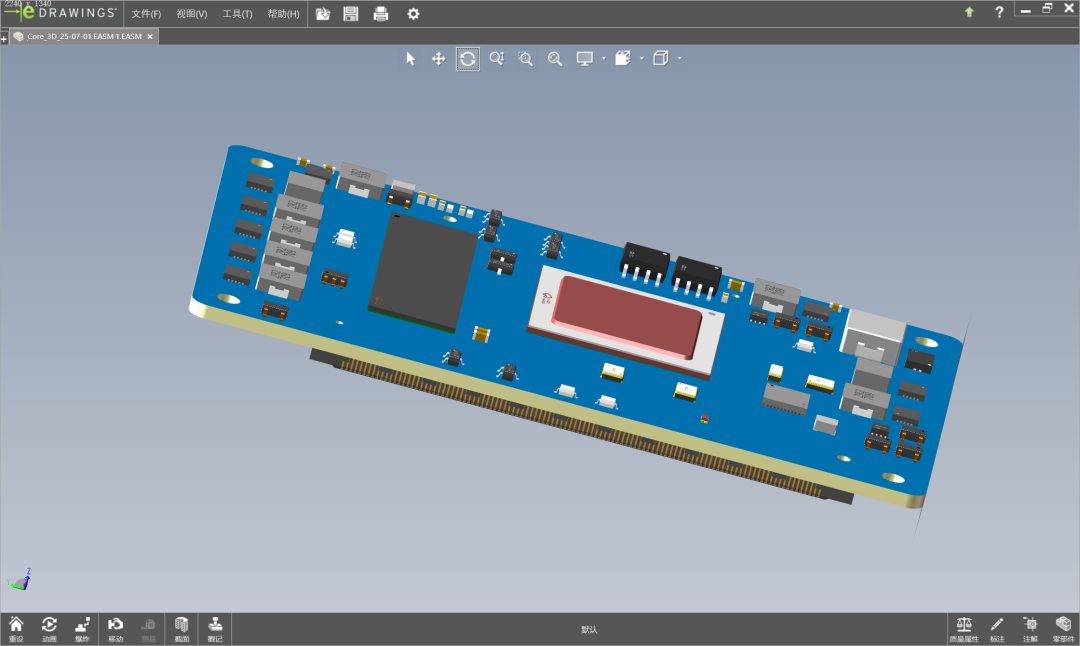Toggle the 截面 section view tool
This screenshot has width=1080, height=646.
181,629
